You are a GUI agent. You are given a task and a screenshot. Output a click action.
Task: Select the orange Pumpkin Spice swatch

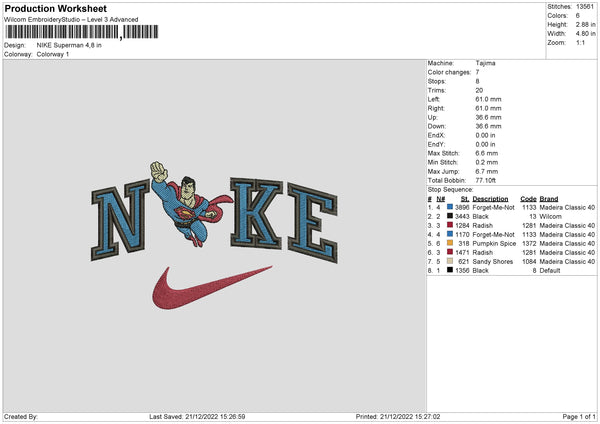tap(450, 243)
